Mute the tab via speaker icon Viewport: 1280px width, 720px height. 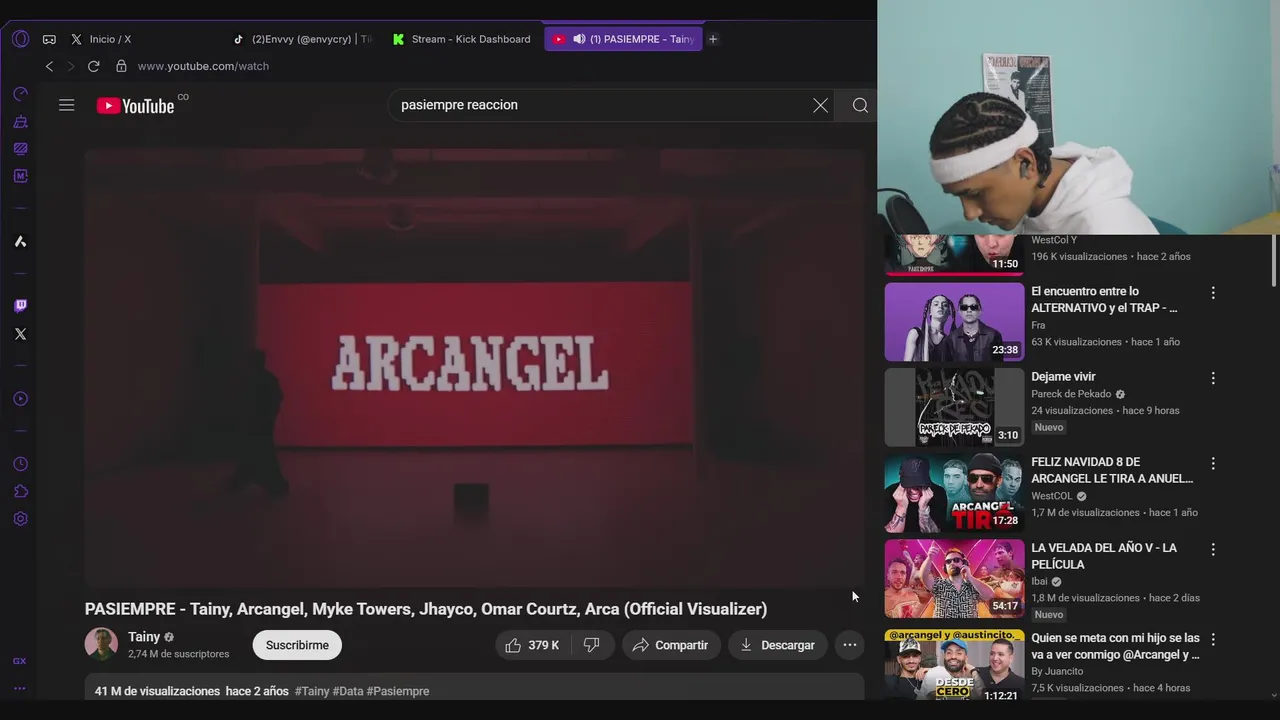coord(579,39)
